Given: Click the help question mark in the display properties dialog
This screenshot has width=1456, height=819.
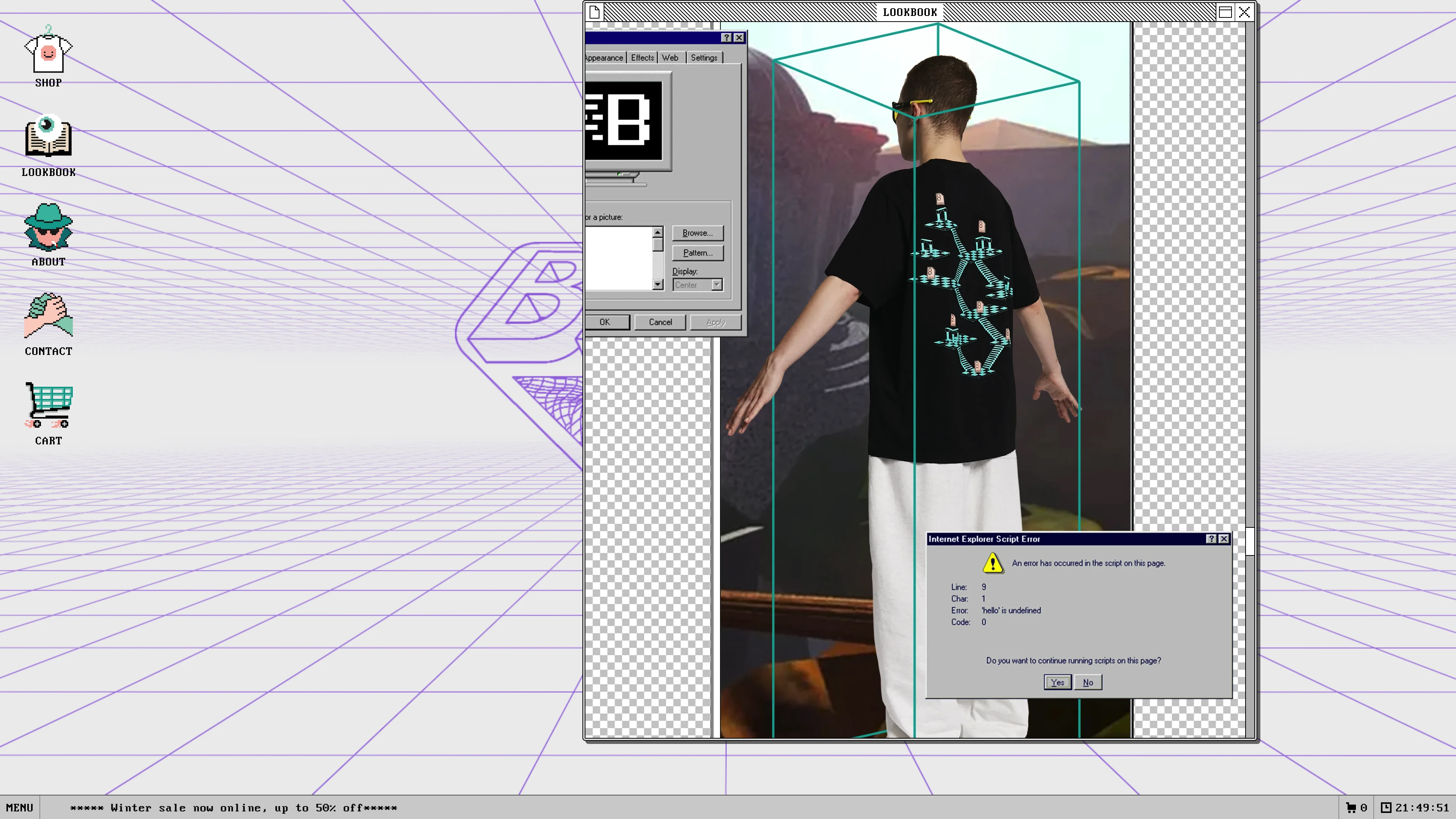Looking at the screenshot, I should pyautogui.click(x=726, y=37).
